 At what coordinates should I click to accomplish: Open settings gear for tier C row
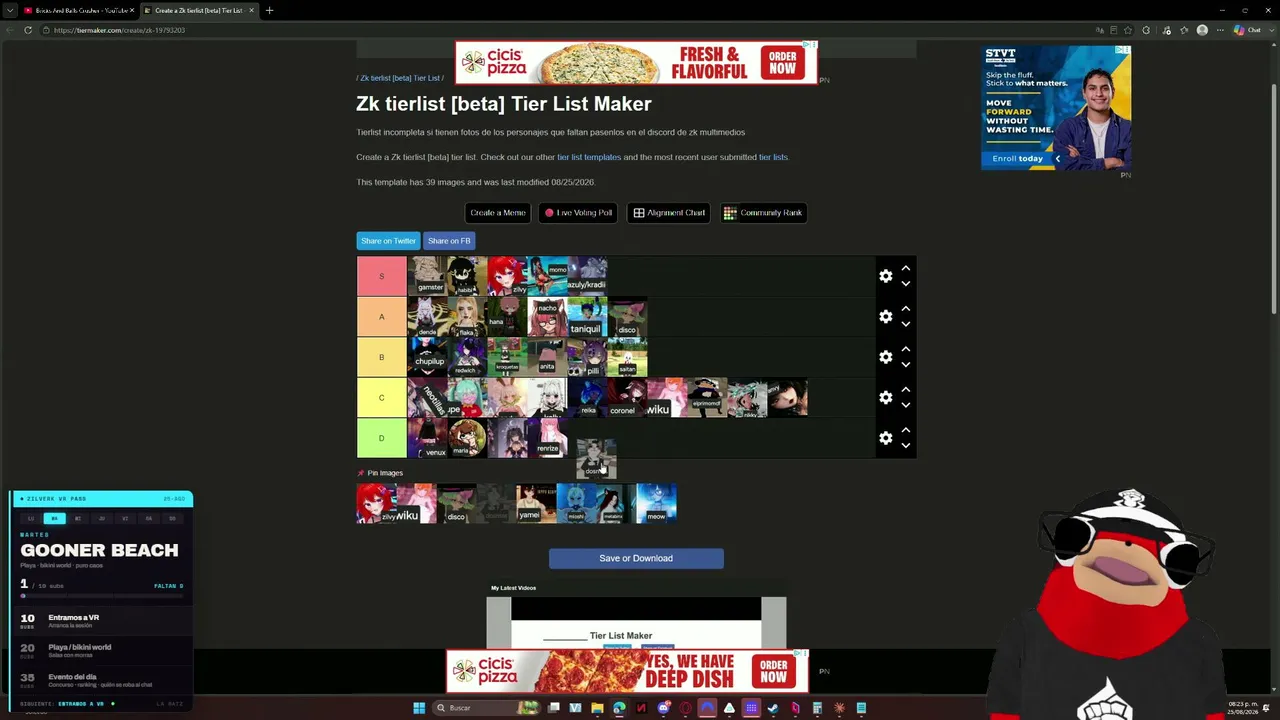pos(885,398)
